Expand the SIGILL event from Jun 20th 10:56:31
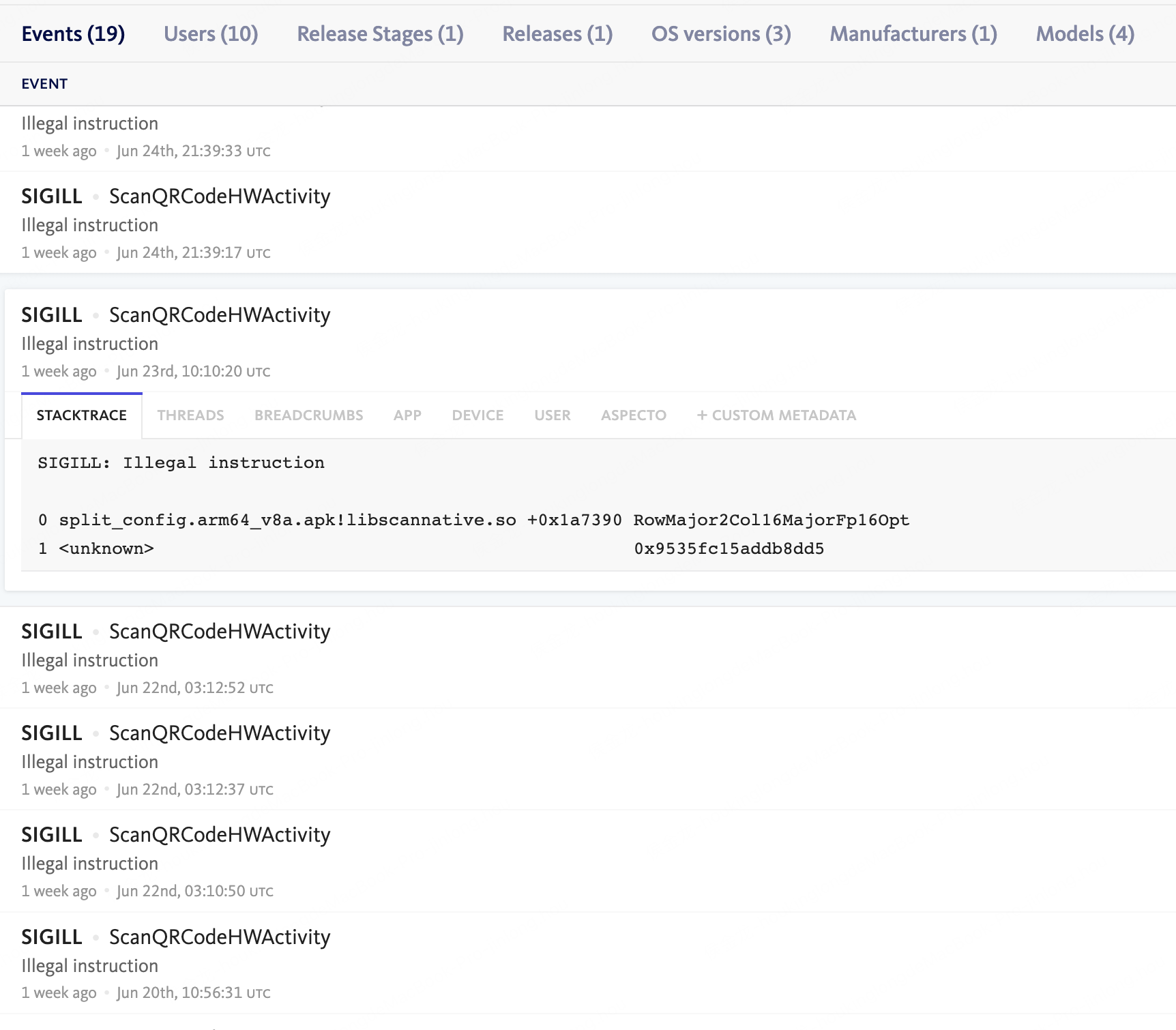1176x1030 pixels. (588, 963)
